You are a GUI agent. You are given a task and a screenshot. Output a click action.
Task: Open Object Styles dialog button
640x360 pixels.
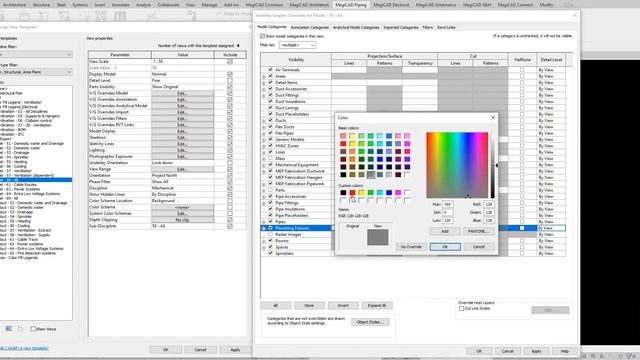pyautogui.click(x=370, y=322)
